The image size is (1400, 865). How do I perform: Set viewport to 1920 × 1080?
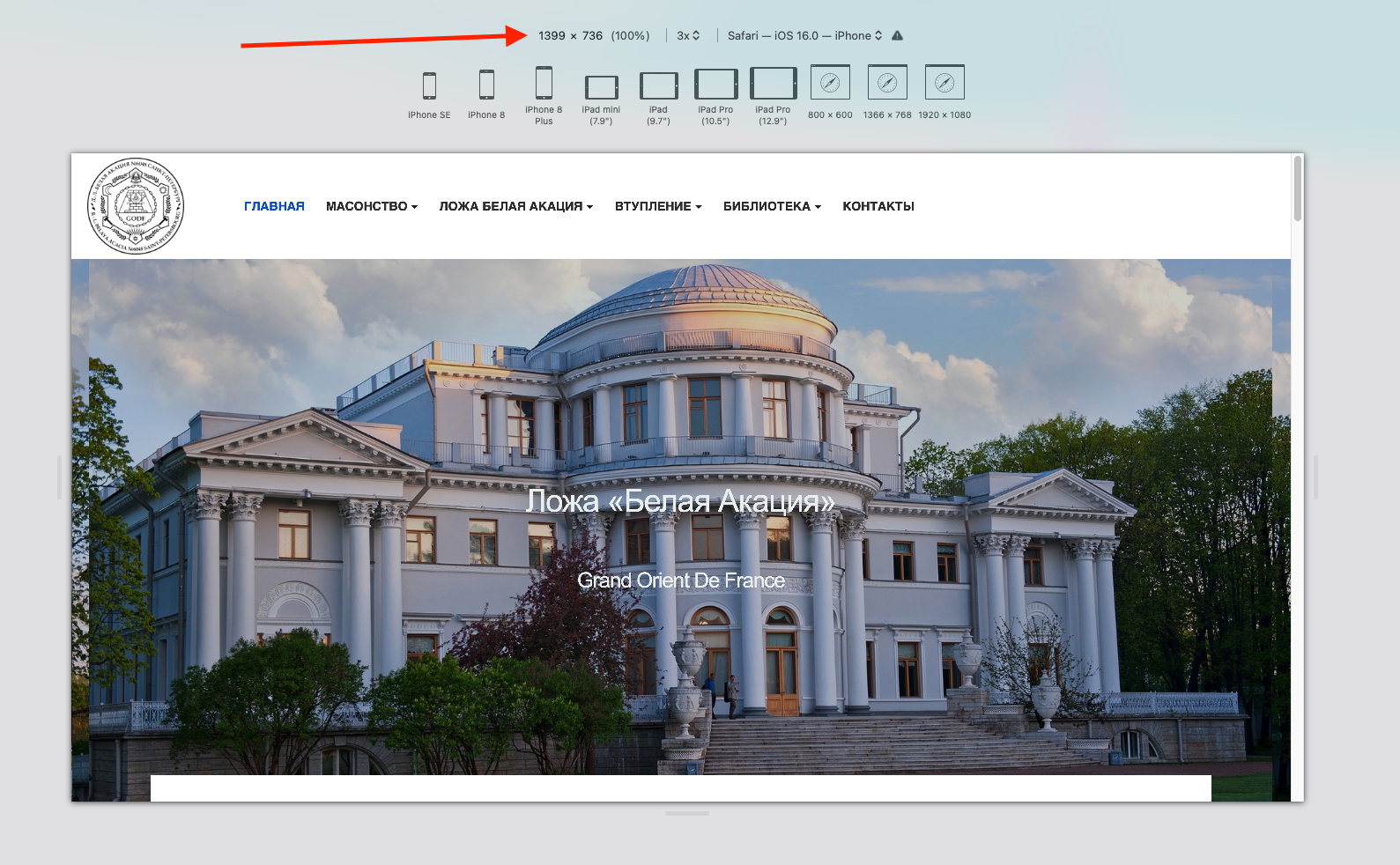click(x=944, y=92)
